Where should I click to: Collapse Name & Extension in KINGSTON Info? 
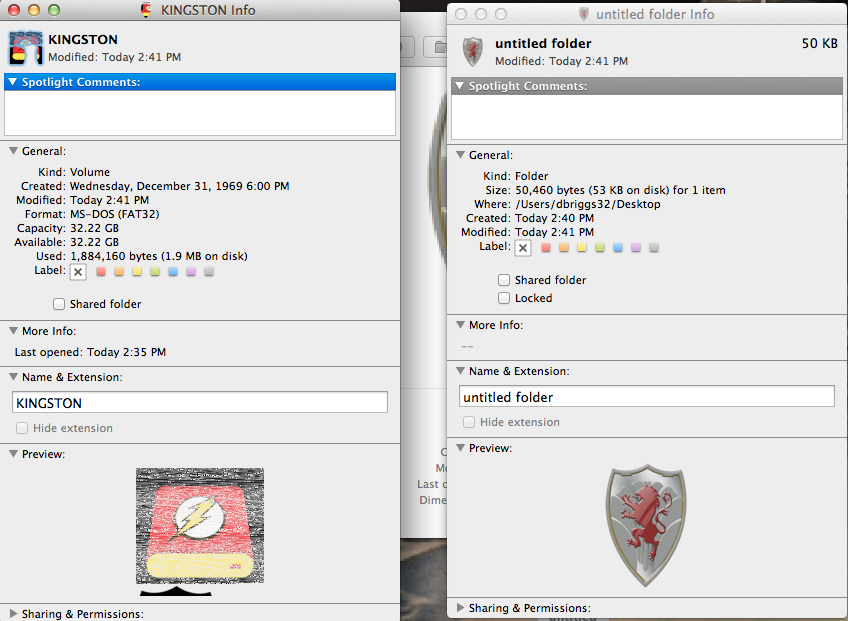(x=14, y=376)
